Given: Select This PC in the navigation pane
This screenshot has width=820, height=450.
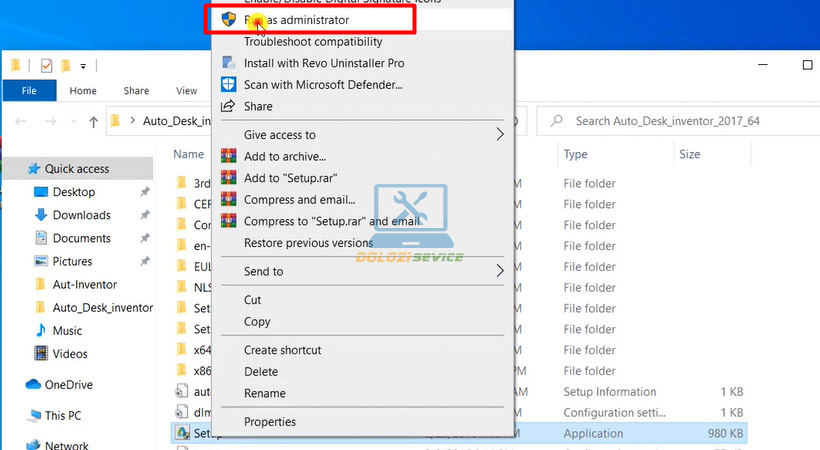Looking at the screenshot, I should (63, 415).
